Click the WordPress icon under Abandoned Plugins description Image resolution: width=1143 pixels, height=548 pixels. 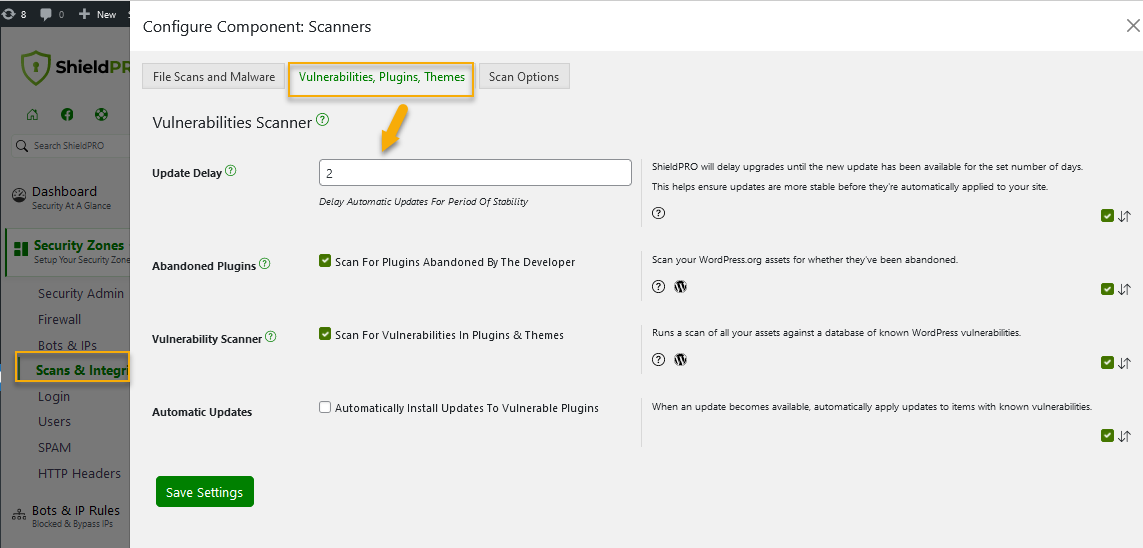tap(681, 286)
